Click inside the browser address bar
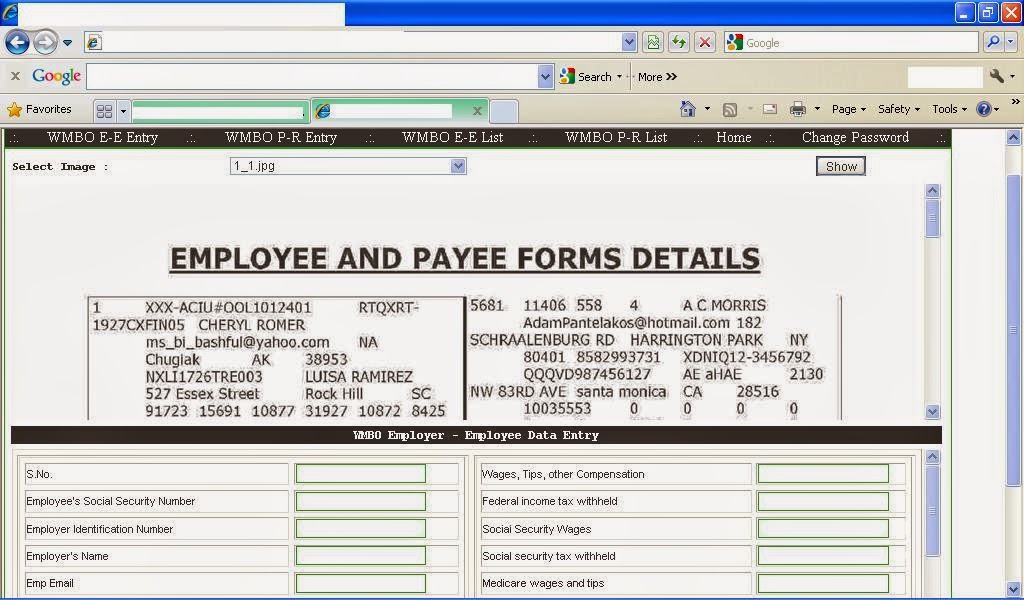This screenshot has width=1024, height=600. click(x=360, y=42)
